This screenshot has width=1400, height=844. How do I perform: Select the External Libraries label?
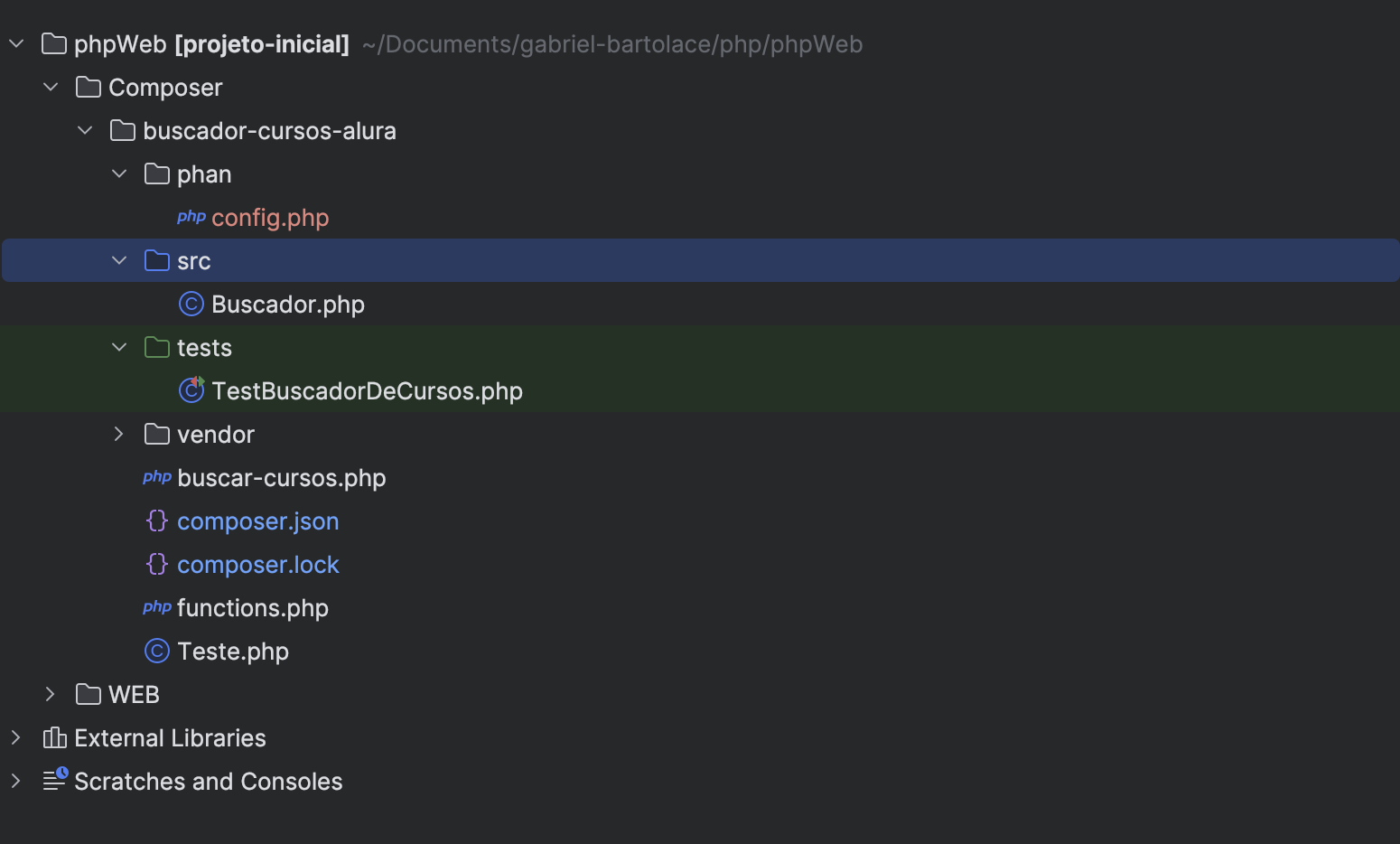click(170, 738)
